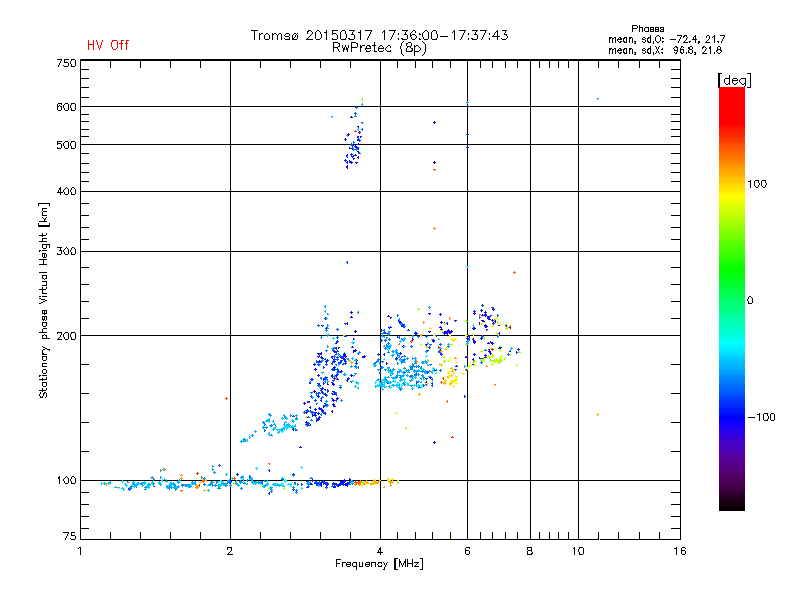The height and width of the screenshot is (600, 800).
Task: Click the y-axis '500' tick label
Action: pos(67,145)
